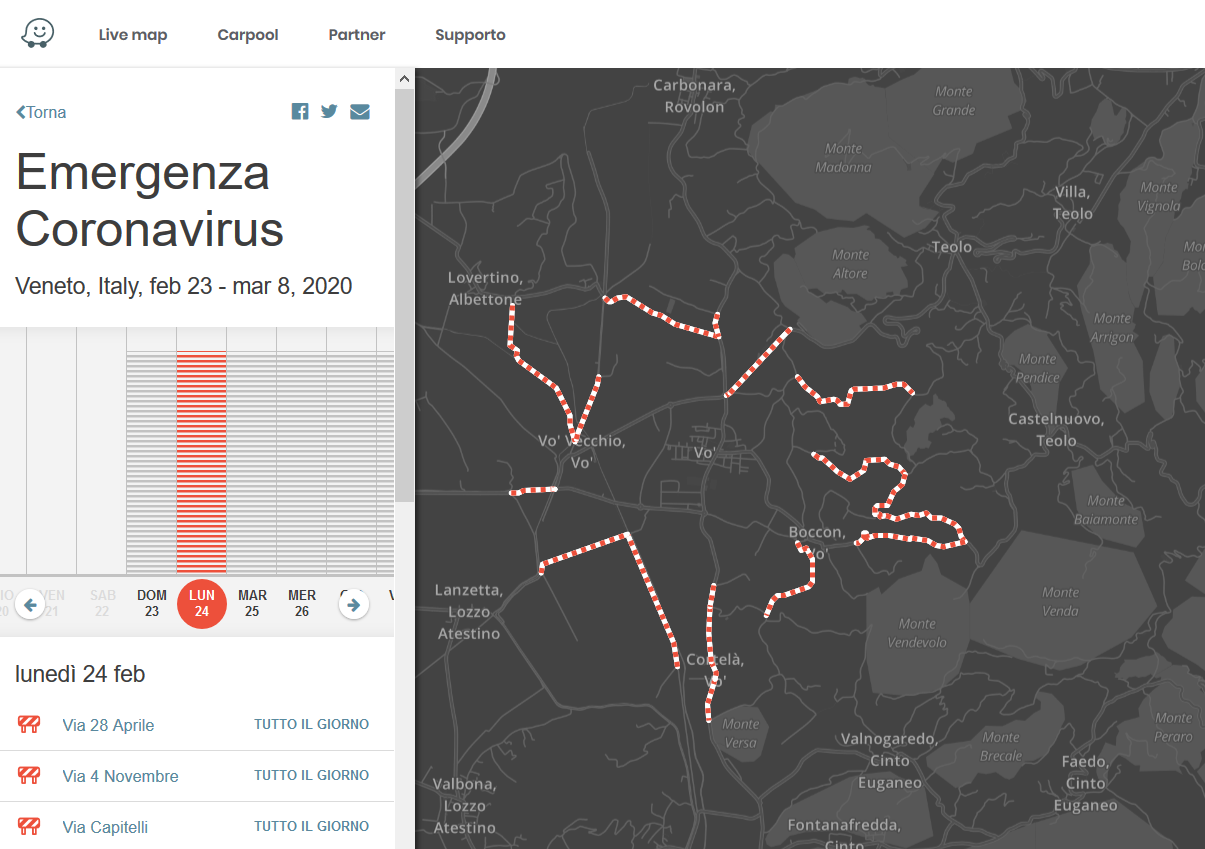Click the barrier icon next to Via 4 Novembre
The image size is (1205, 849).
pyautogui.click(x=29, y=774)
